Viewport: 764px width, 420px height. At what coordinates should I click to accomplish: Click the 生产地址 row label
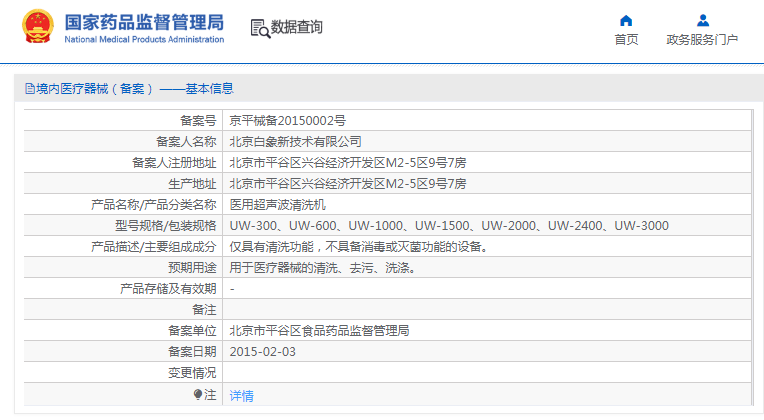[192, 184]
